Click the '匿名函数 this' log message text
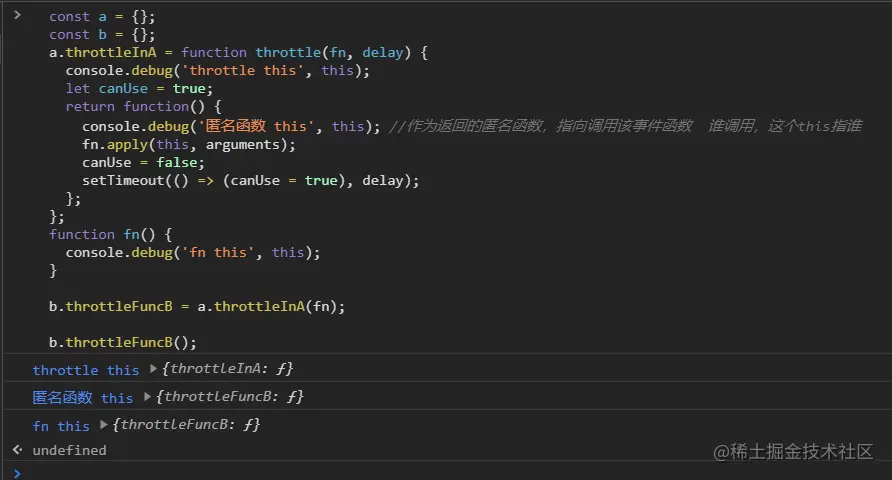This screenshot has width=892, height=480. pos(82,398)
